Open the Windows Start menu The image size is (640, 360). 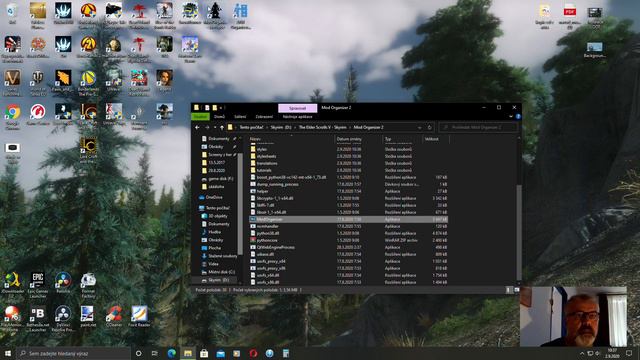point(8,353)
